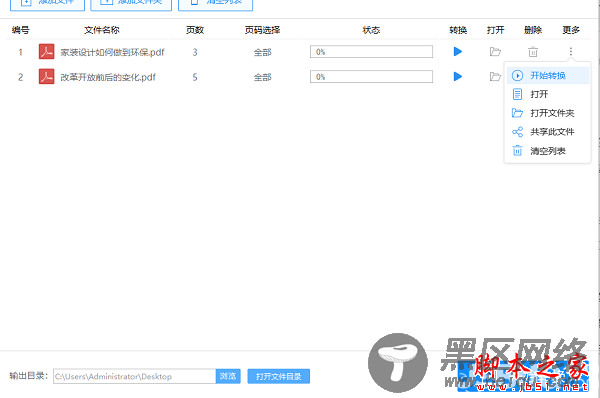Click the 状态 column header
The image size is (600, 398).
point(371,30)
